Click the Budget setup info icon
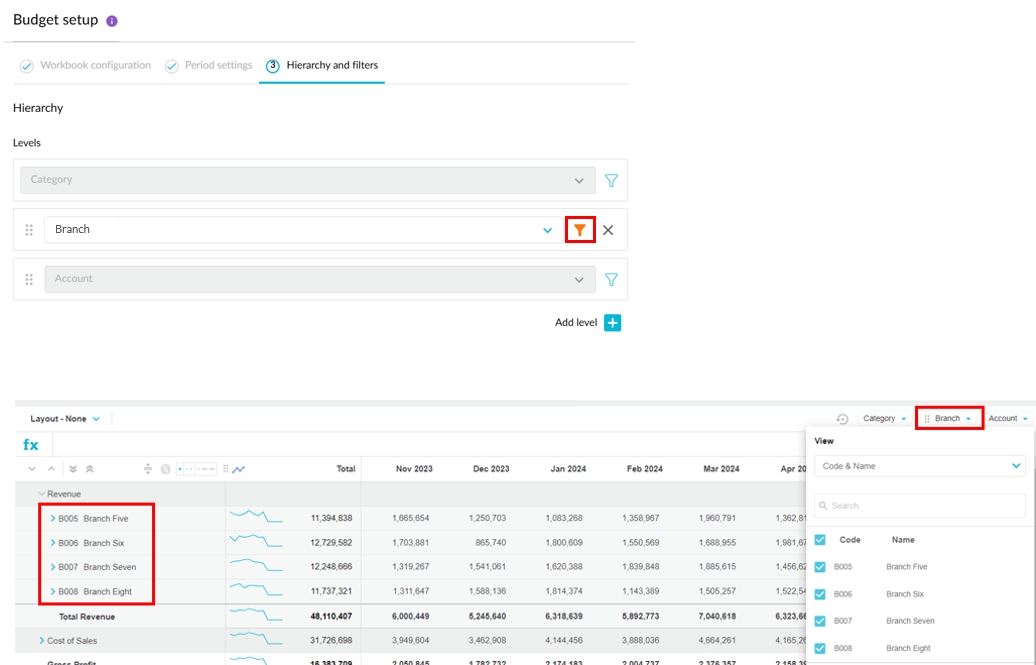The width and height of the screenshot is (1036, 665). coord(111,21)
